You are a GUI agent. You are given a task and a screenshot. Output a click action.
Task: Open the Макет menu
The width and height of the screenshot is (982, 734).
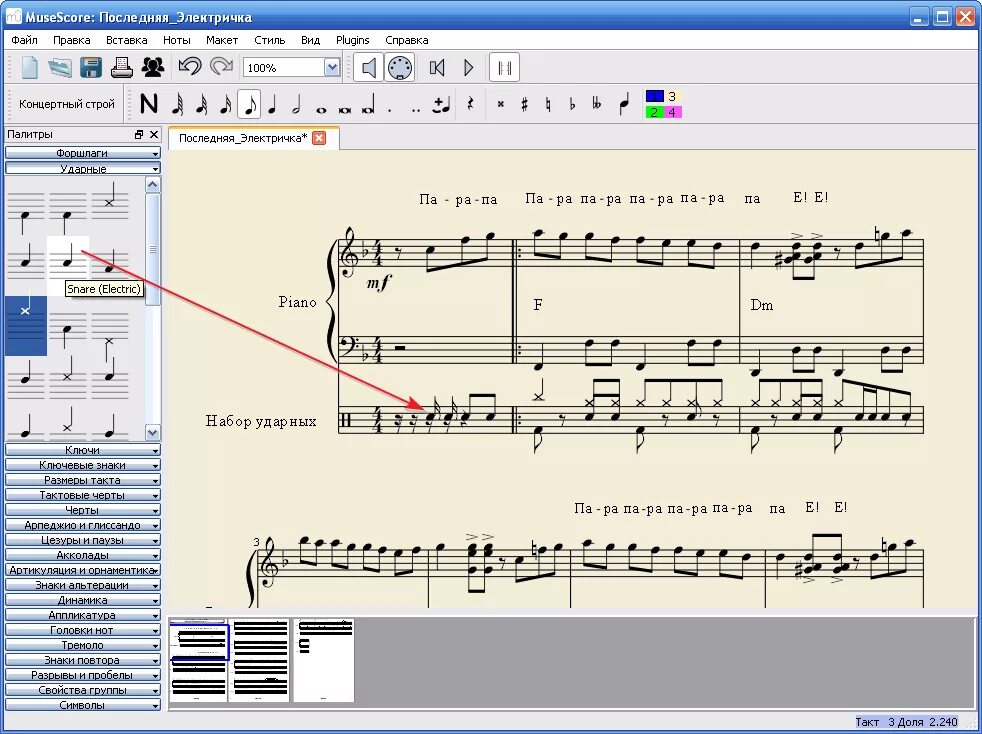[x=222, y=40]
